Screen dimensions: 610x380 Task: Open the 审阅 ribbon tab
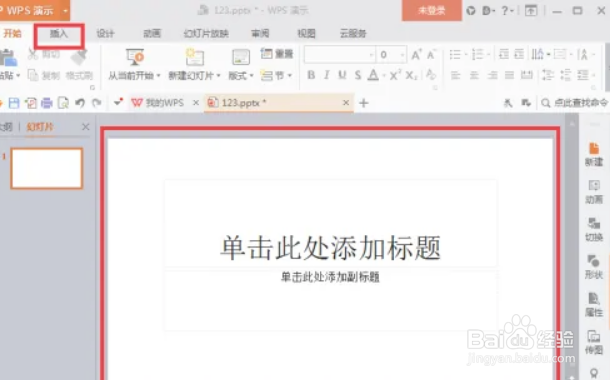click(260, 34)
